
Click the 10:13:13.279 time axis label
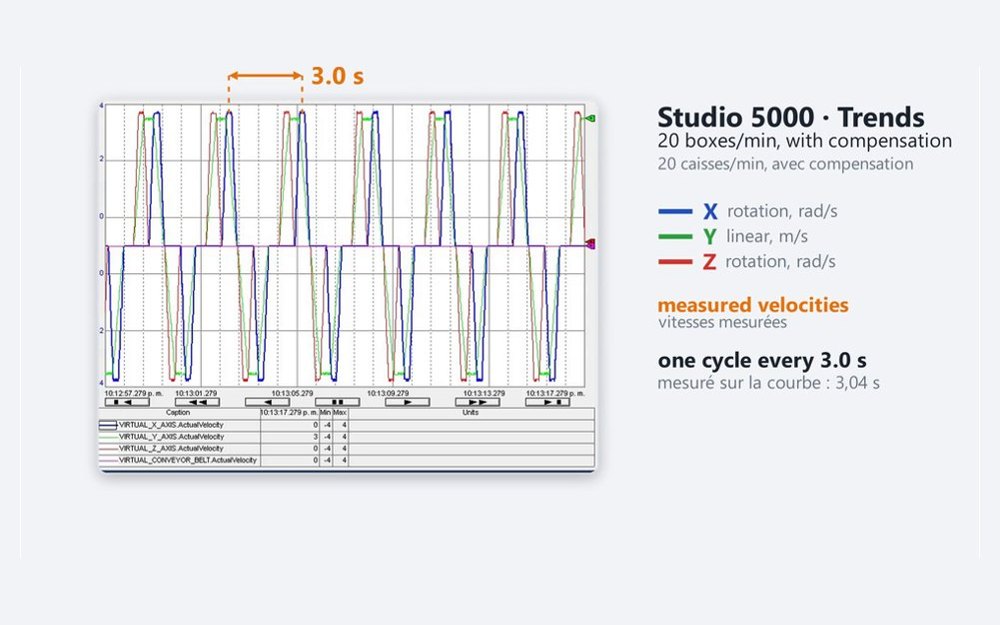(483, 393)
